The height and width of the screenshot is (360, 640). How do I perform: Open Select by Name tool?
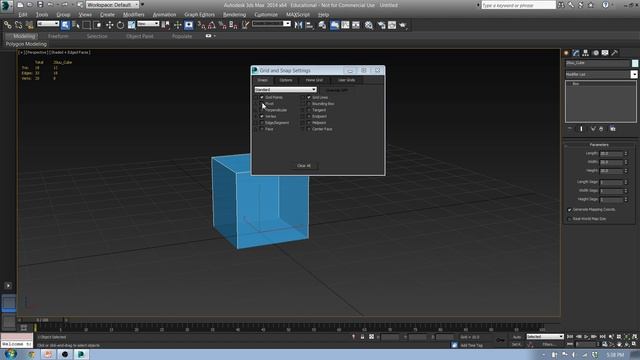click(76, 25)
